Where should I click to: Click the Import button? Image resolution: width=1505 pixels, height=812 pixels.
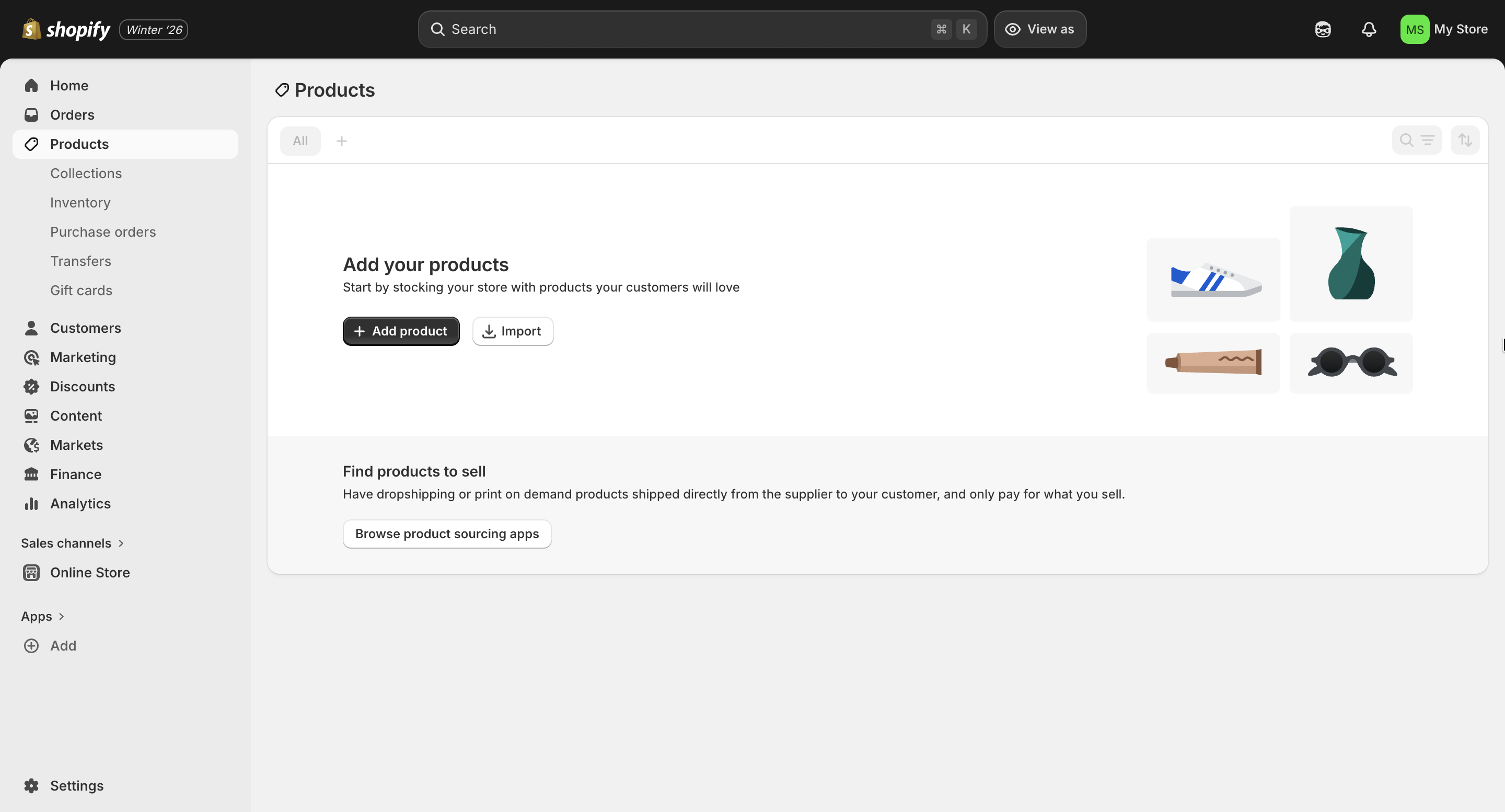tap(512, 331)
